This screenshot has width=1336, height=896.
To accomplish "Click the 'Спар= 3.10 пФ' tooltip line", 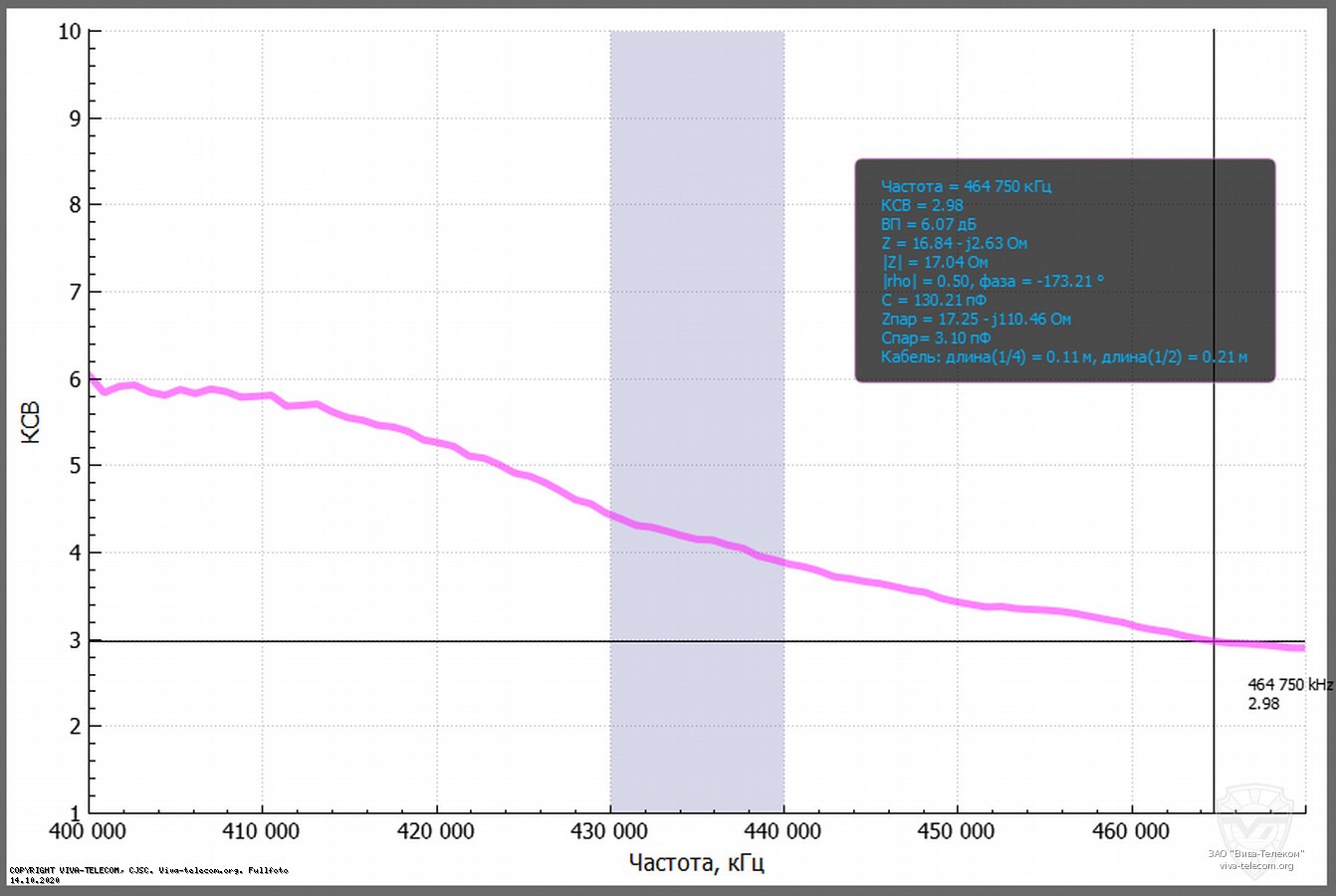I will point(936,337).
